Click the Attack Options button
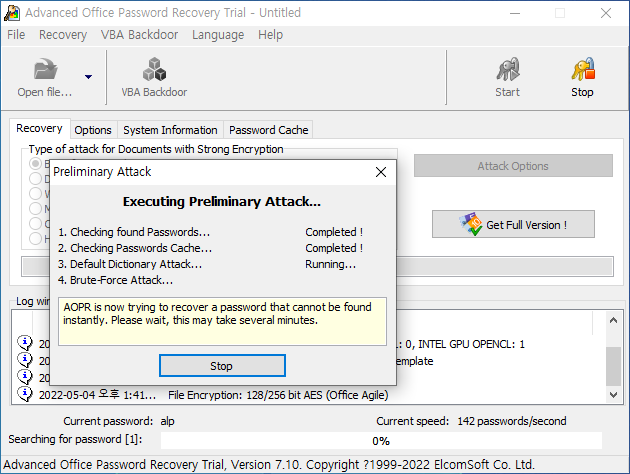The image size is (630, 474). click(x=512, y=166)
